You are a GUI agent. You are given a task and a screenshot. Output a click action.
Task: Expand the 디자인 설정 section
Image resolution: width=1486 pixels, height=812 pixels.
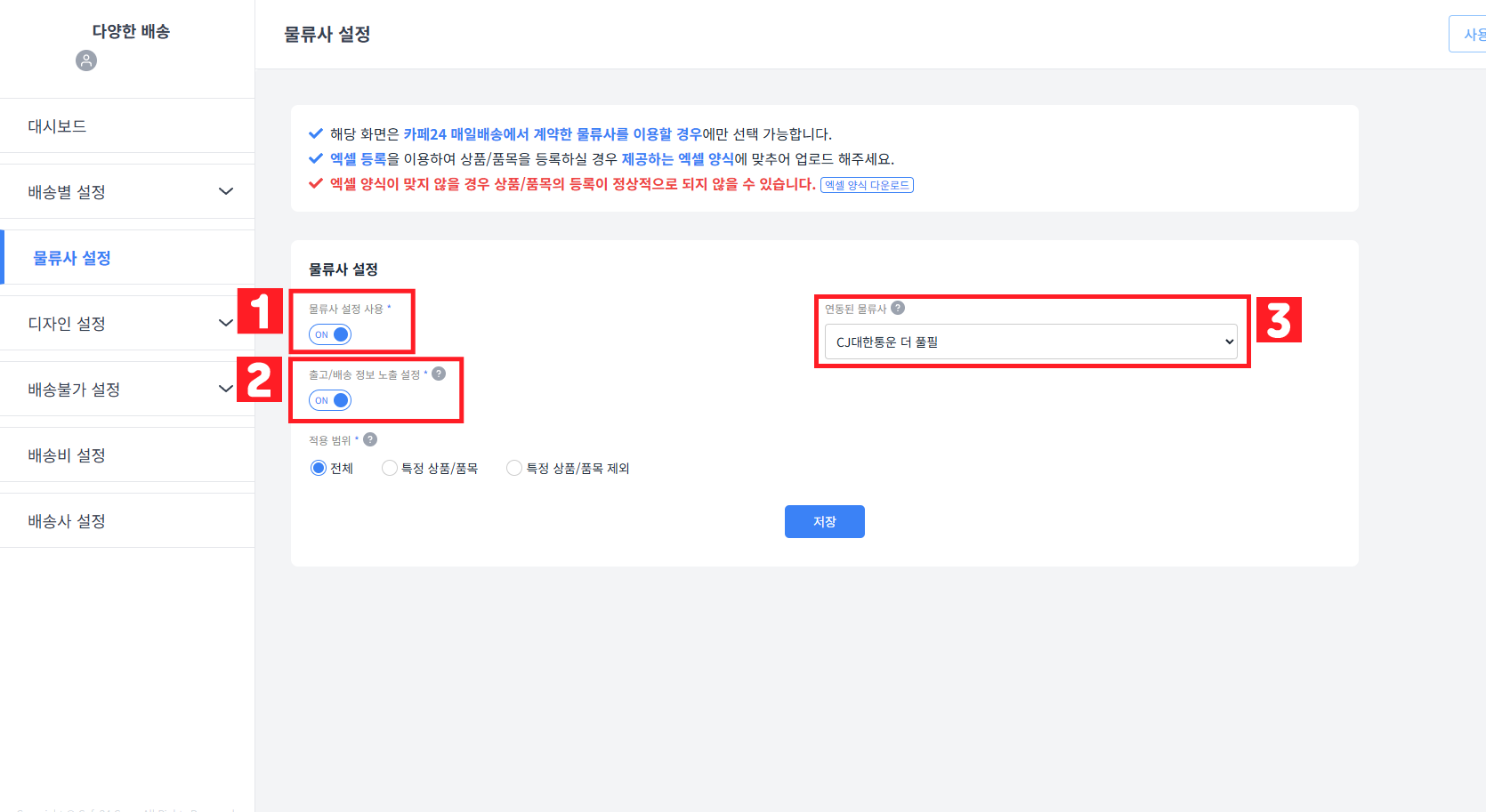127,322
